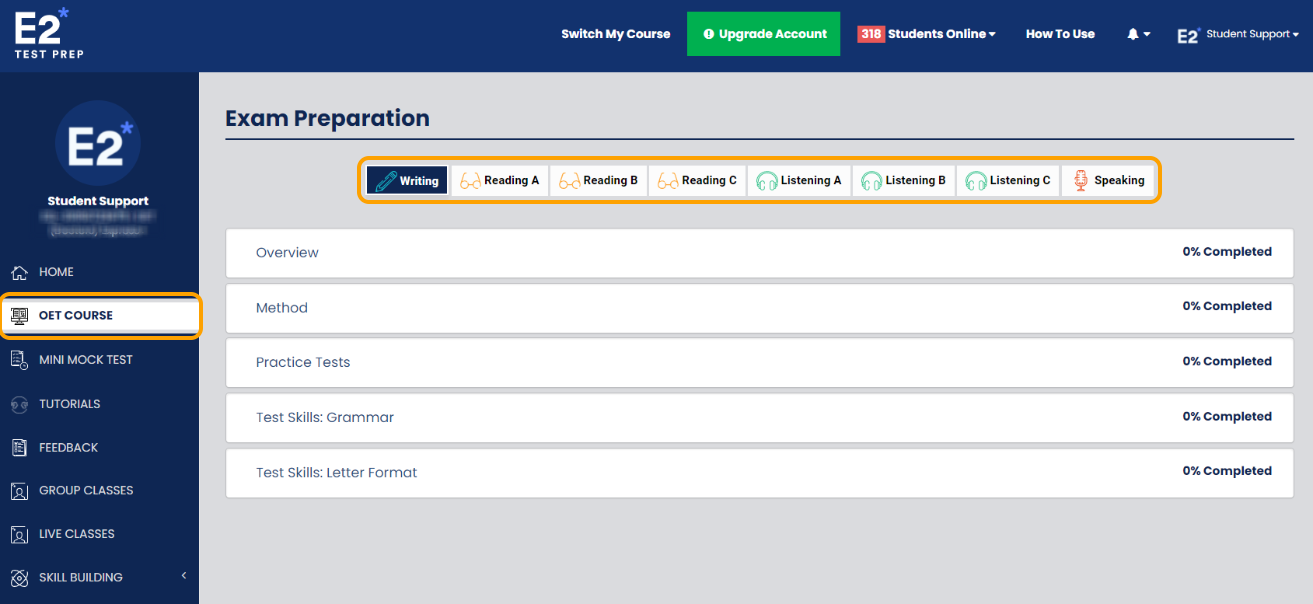Viewport: 1313px width, 604px height.
Task: Open the notifications bell
Action: tap(1134, 33)
